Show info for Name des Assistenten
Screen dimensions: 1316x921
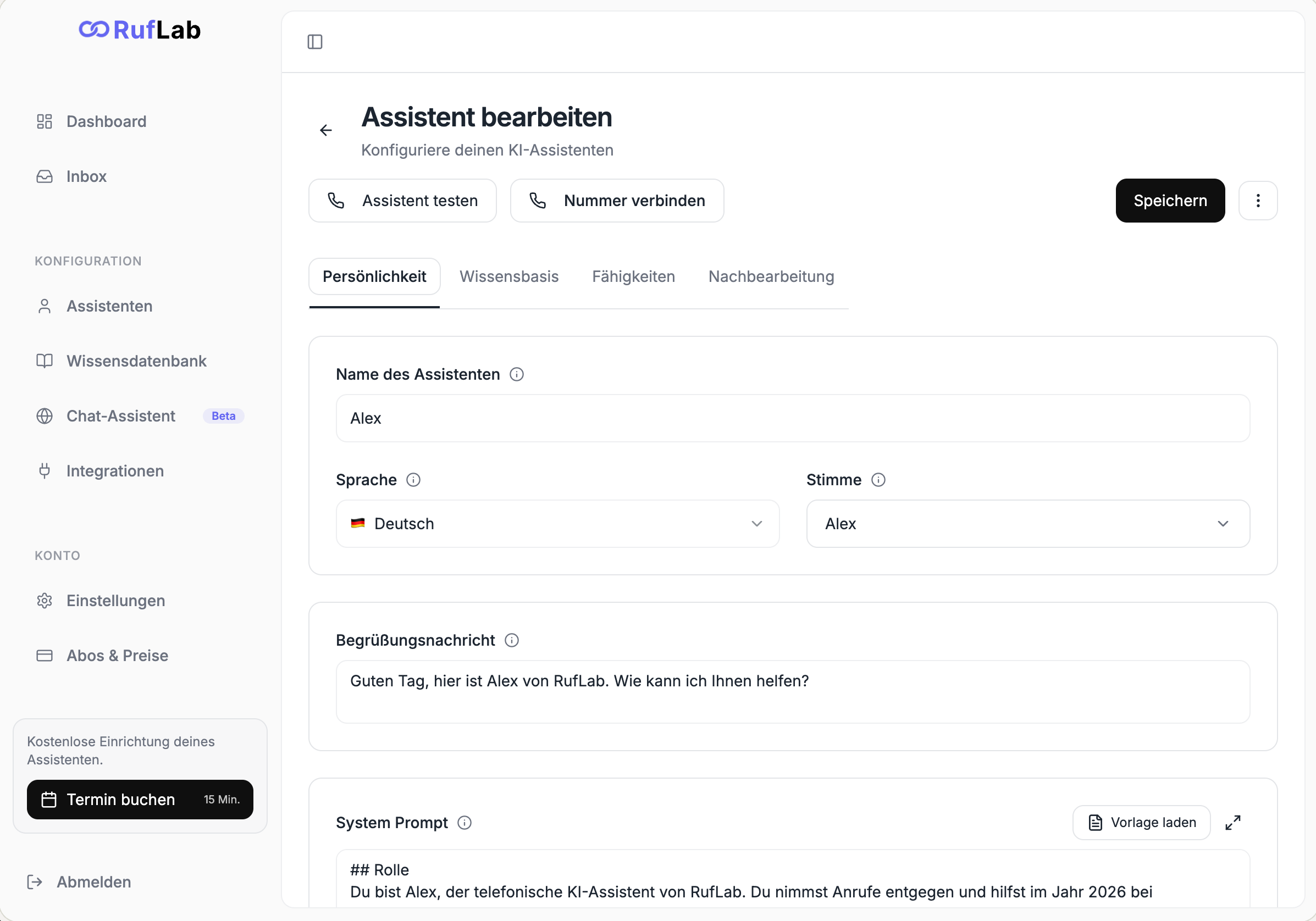click(x=516, y=374)
